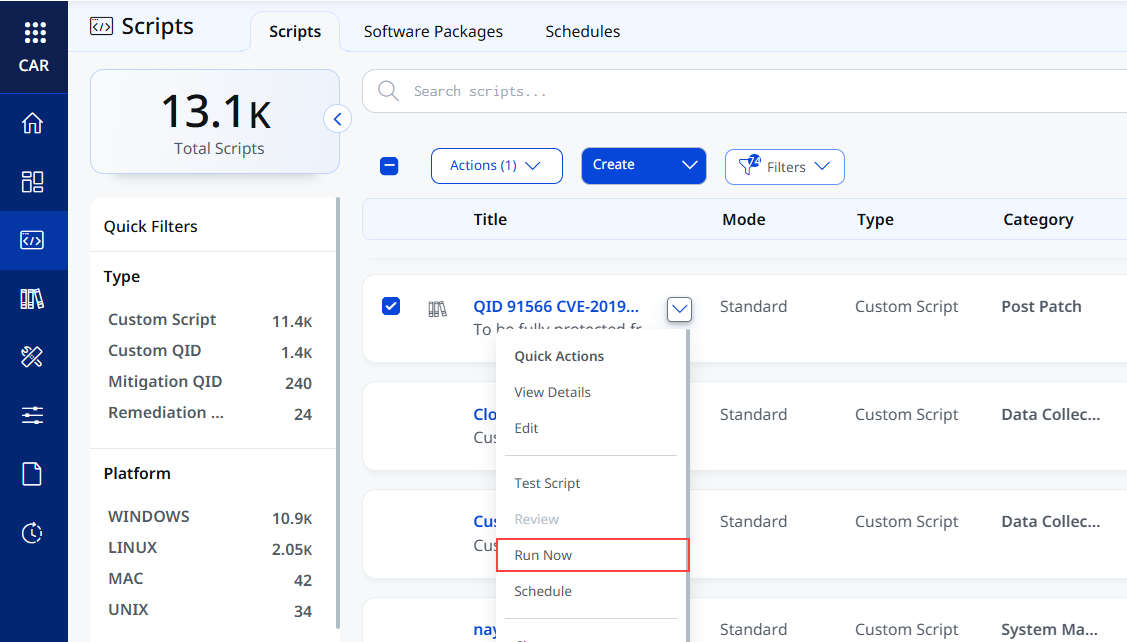Open the document reports icon in sidebar
The height and width of the screenshot is (642, 1127).
tap(32, 474)
